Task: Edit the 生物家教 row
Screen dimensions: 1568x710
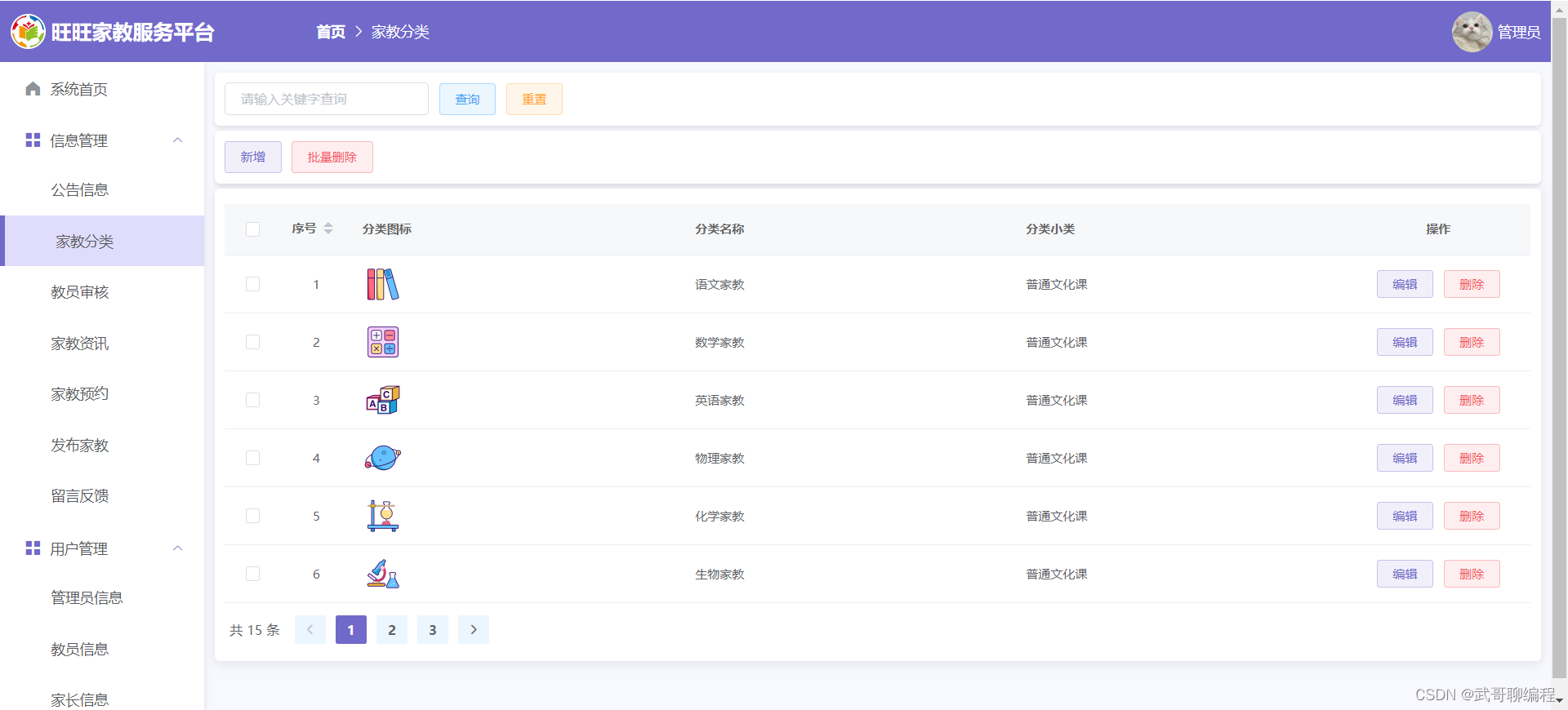Action: 1405,574
